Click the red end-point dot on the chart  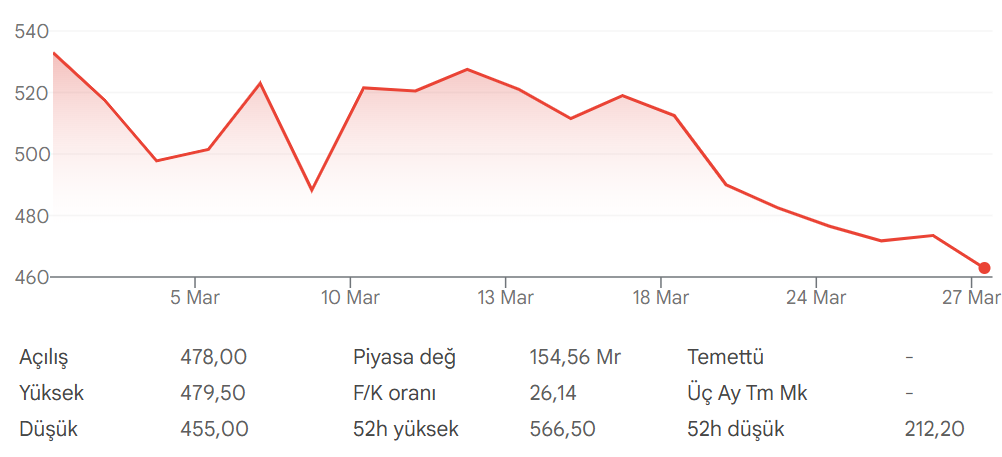pos(984,268)
